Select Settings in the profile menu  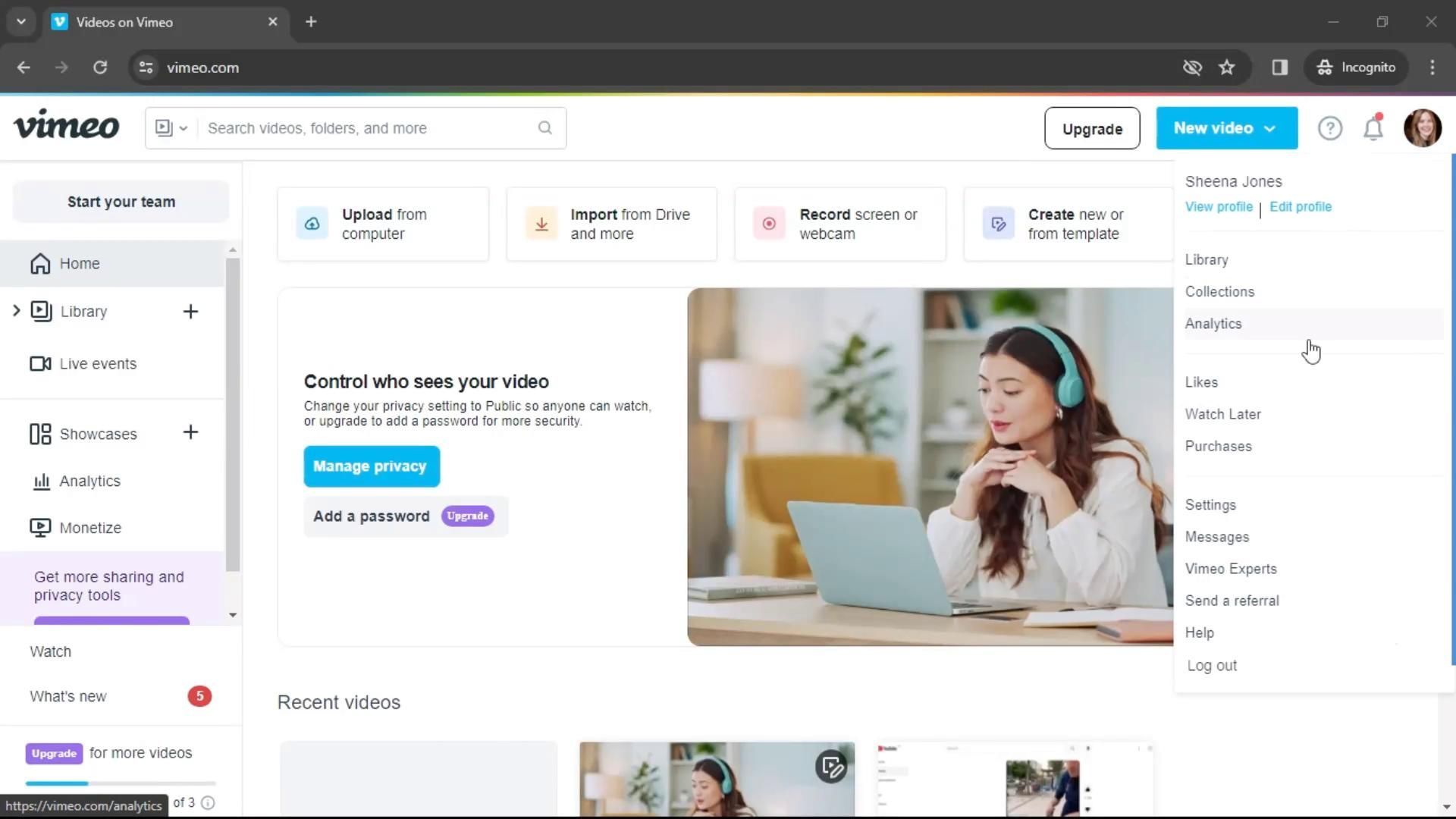point(1210,505)
